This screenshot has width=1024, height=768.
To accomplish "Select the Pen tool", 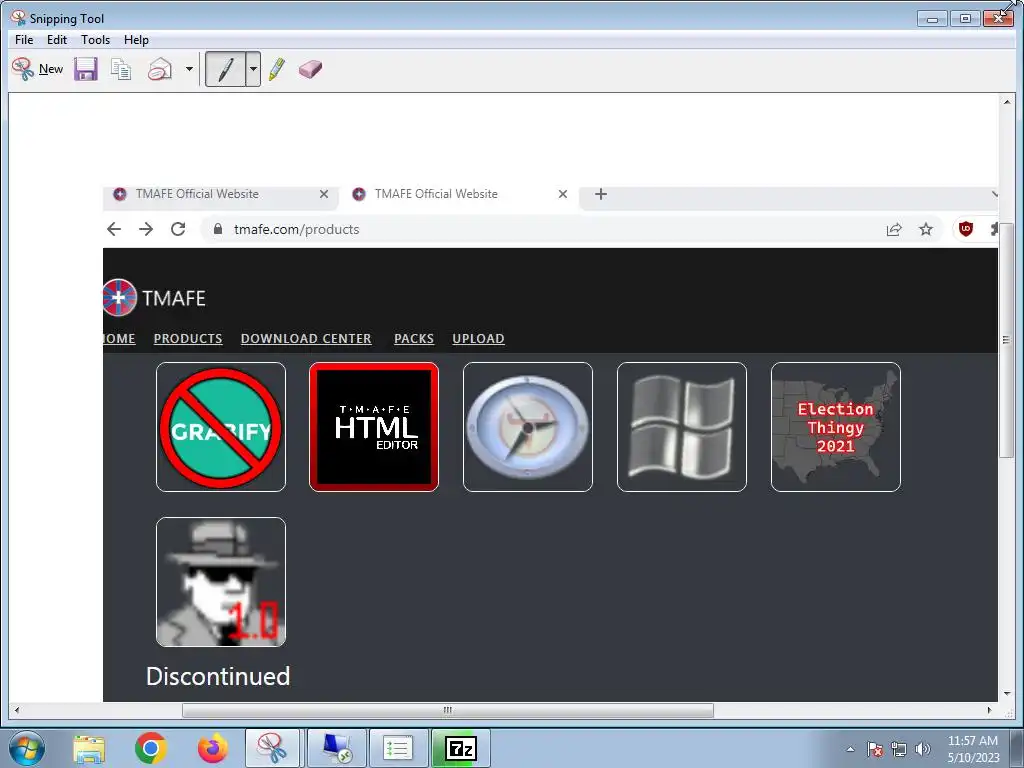I will pyautogui.click(x=225, y=69).
